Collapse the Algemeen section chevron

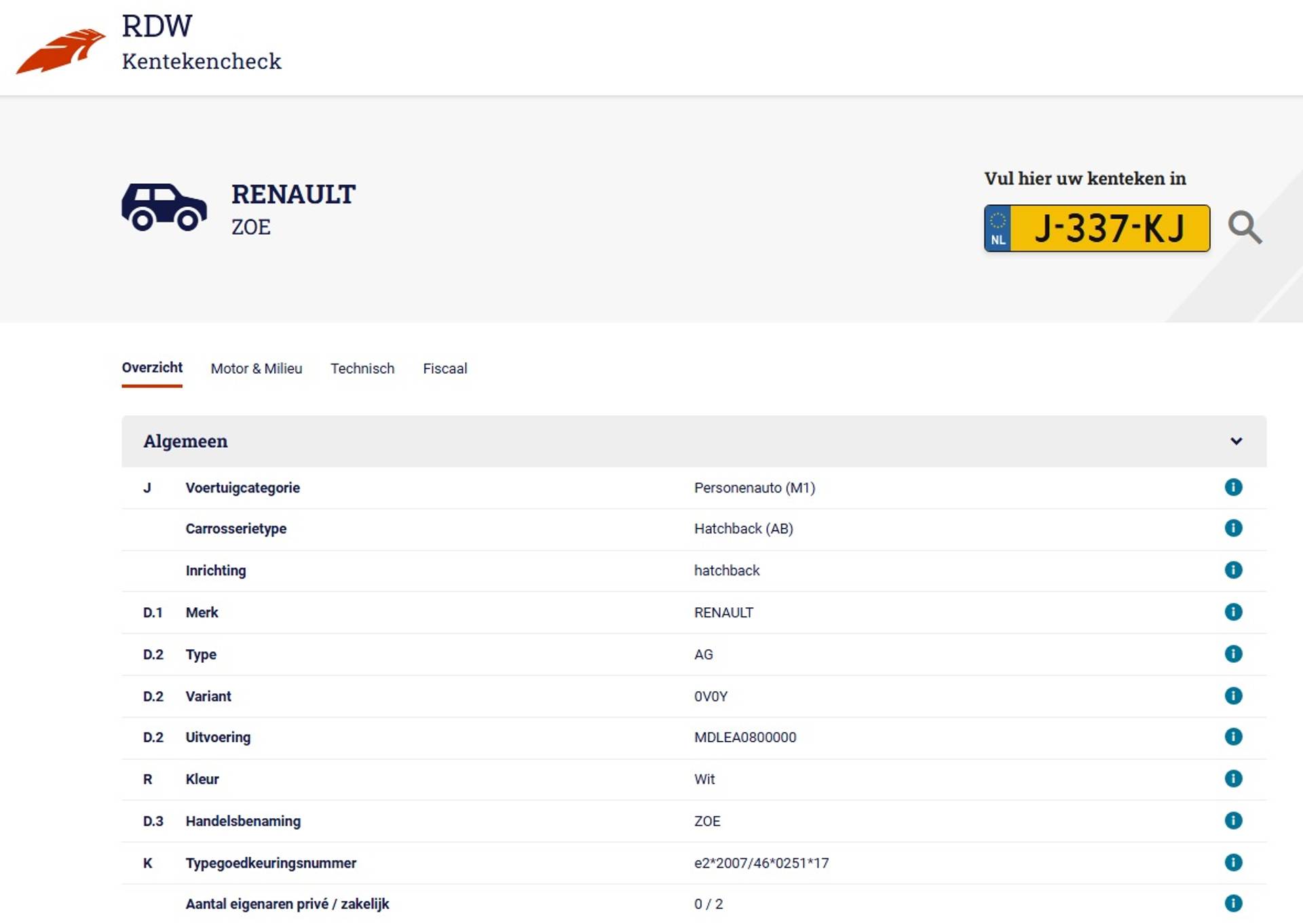click(1236, 441)
